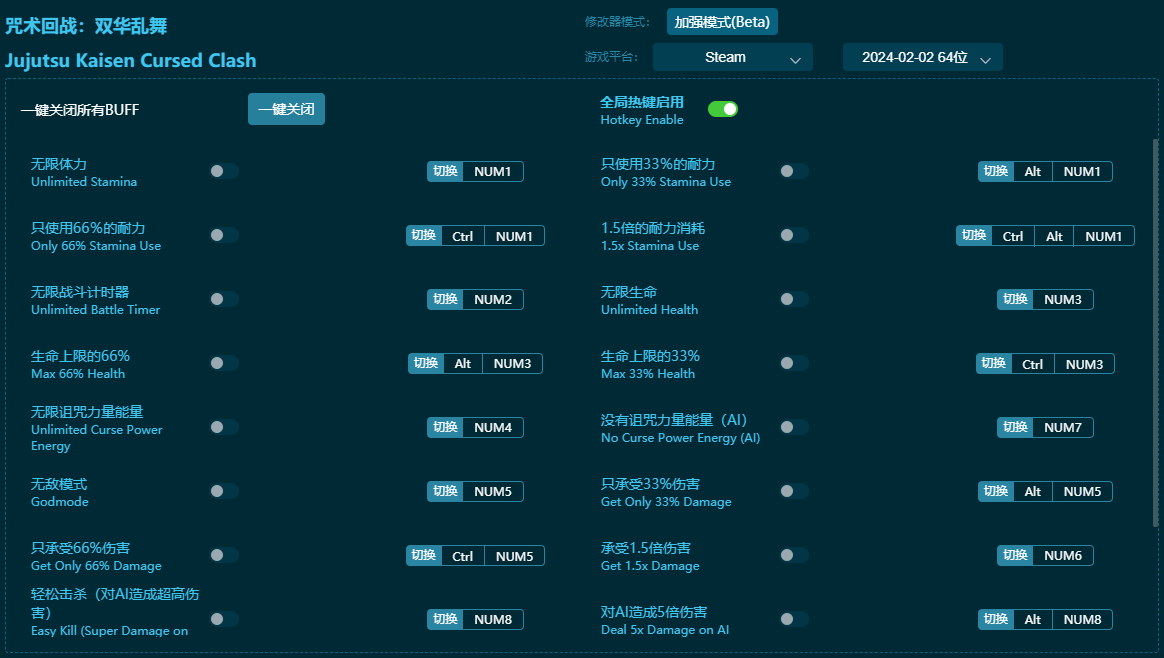
Task: Click Ctrl key of Max 33% Health hotkey
Action: pyautogui.click(x=1033, y=364)
